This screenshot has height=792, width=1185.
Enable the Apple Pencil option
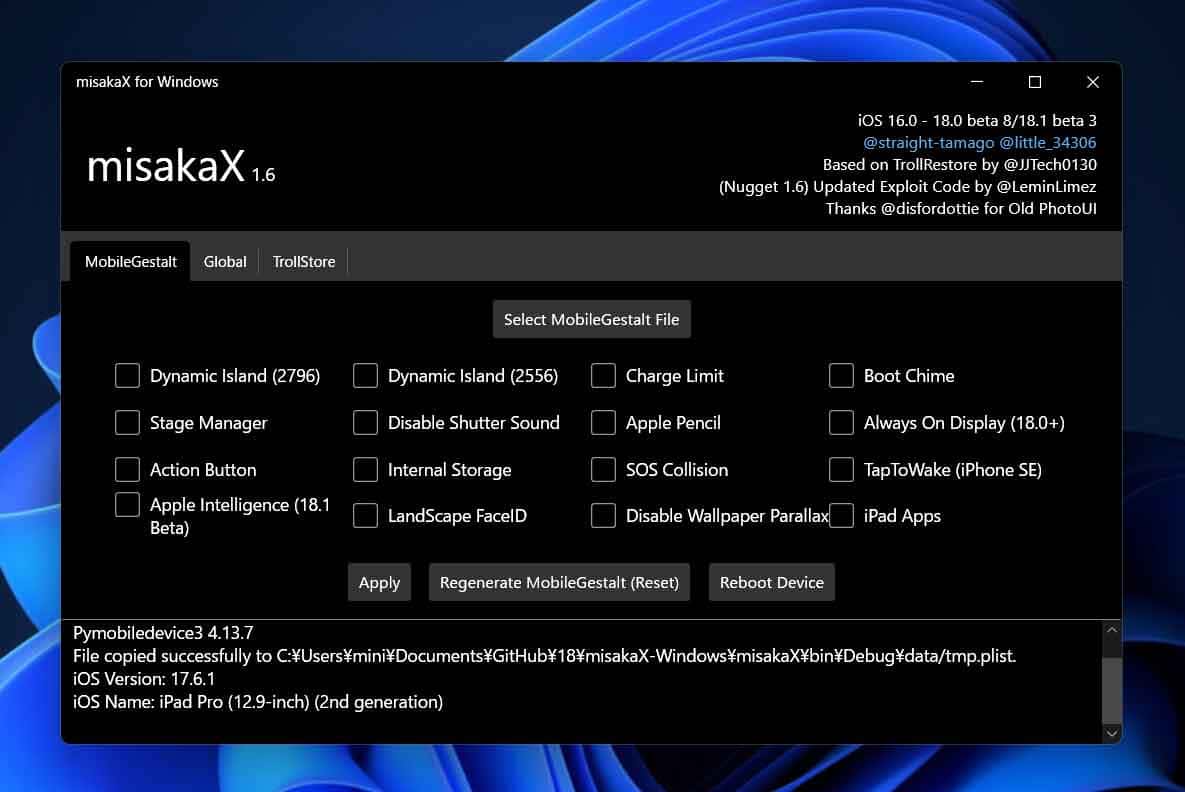[603, 423]
